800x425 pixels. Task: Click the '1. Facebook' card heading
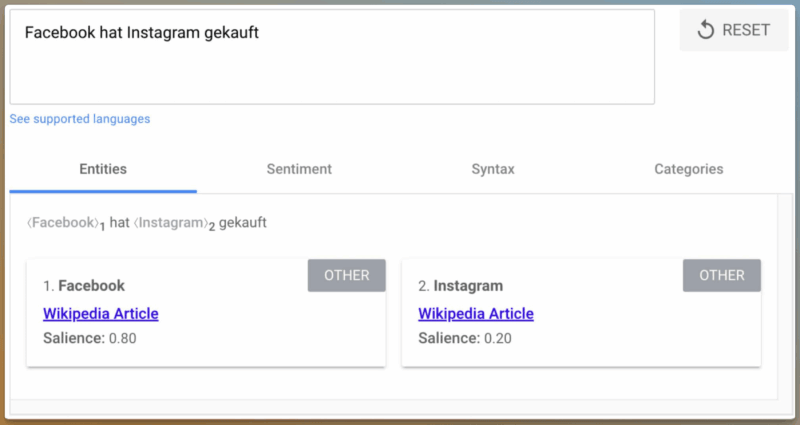point(84,286)
